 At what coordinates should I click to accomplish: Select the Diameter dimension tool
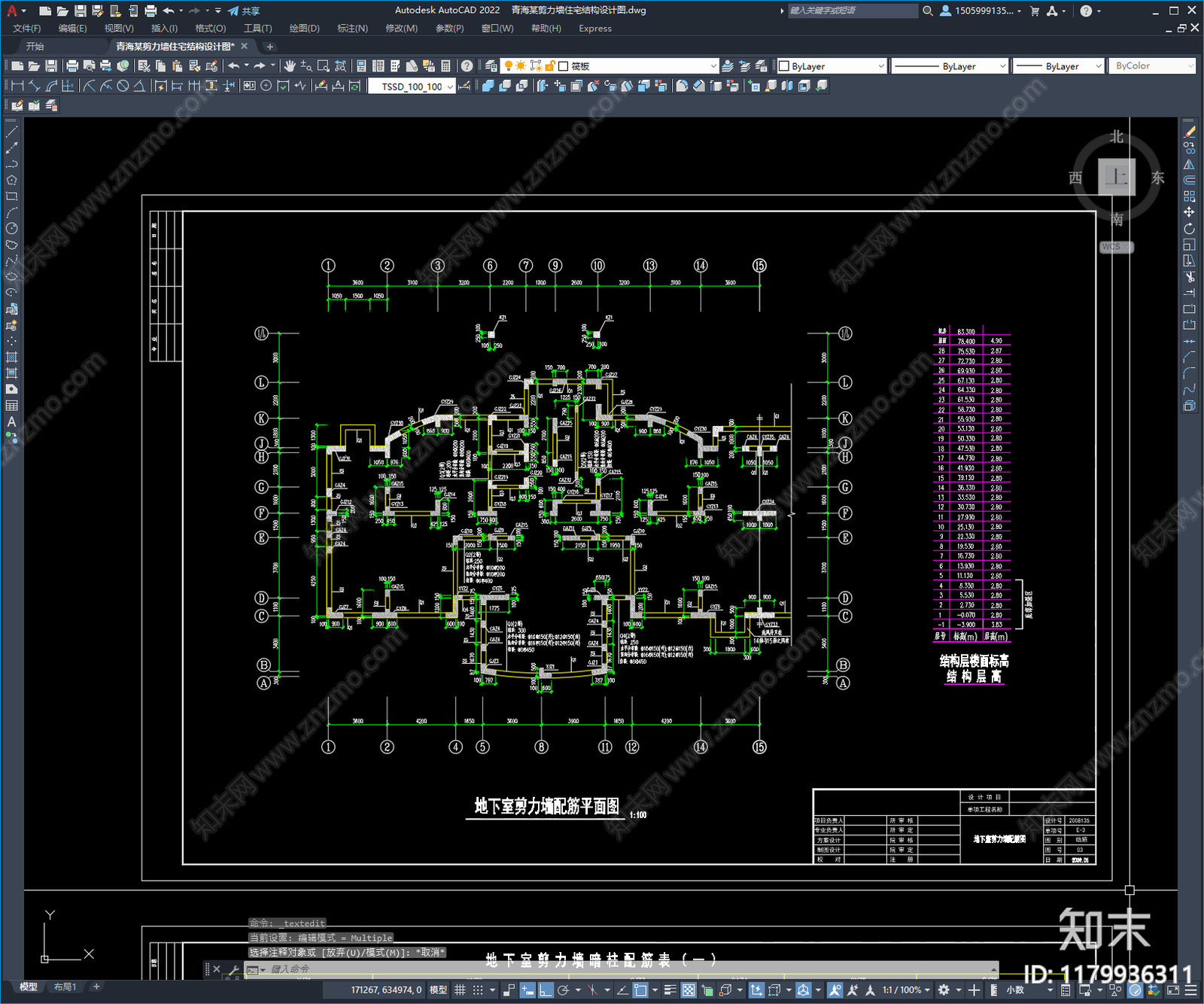point(123,86)
